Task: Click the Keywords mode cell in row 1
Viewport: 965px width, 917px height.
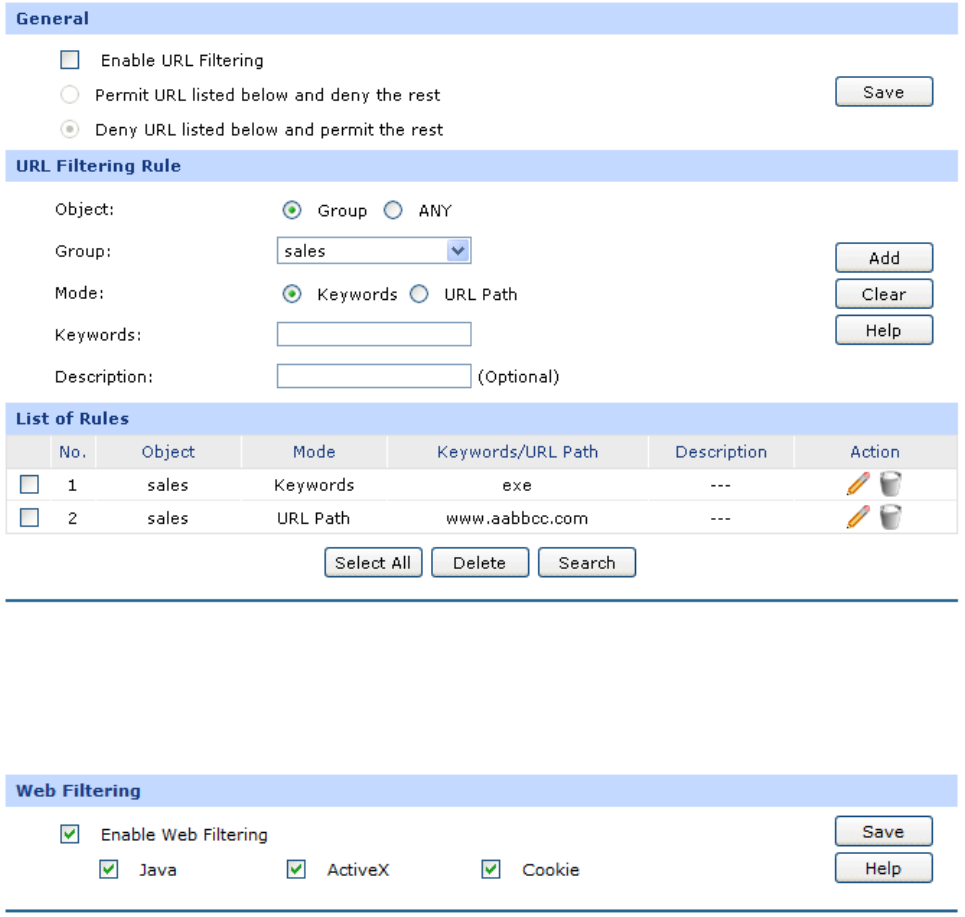Action: [314, 485]
